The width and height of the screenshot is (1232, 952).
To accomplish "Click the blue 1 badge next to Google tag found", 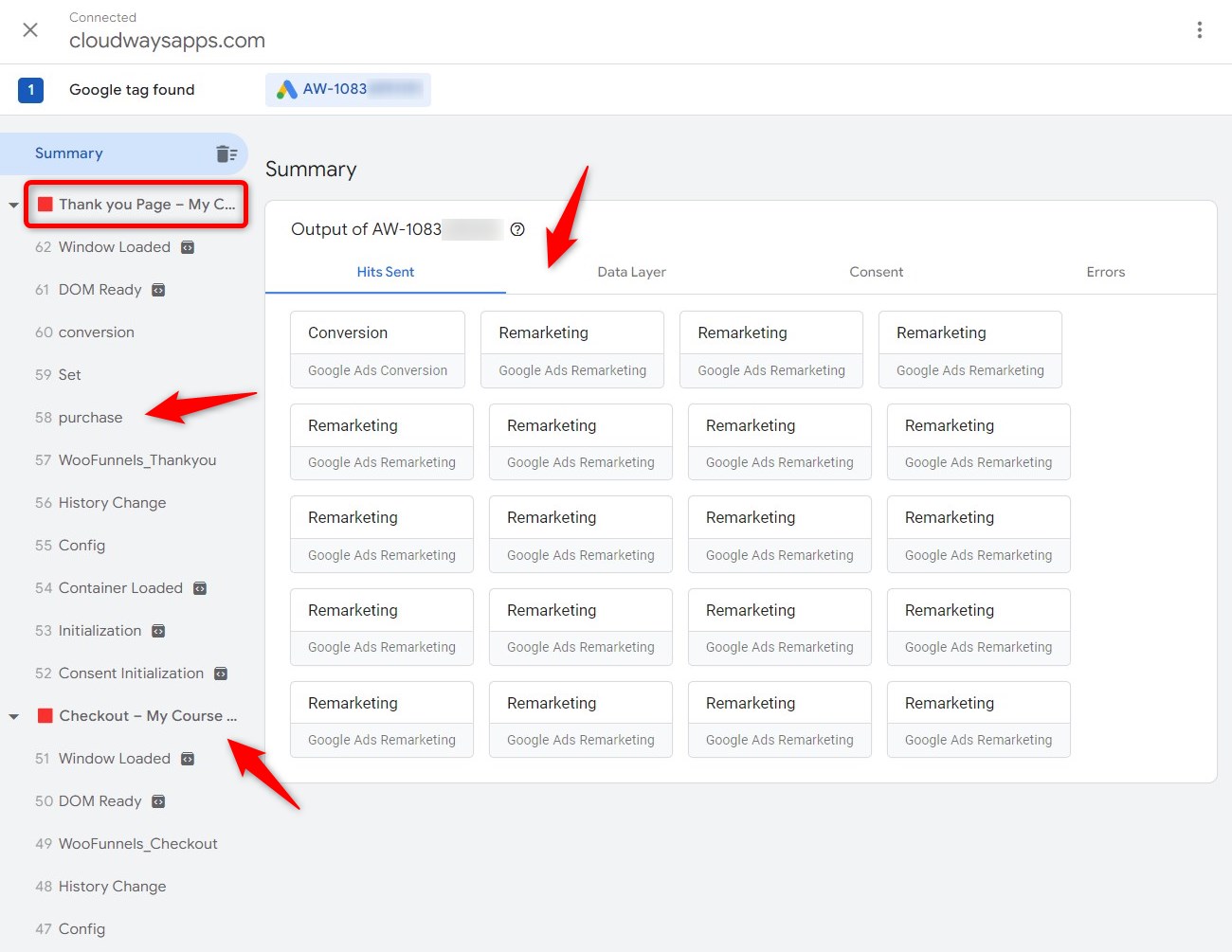I will (28, 89).
